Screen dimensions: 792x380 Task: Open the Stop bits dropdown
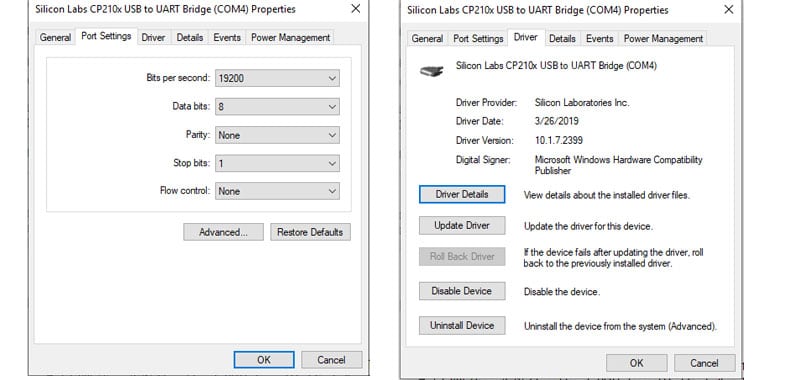point(277,163)
